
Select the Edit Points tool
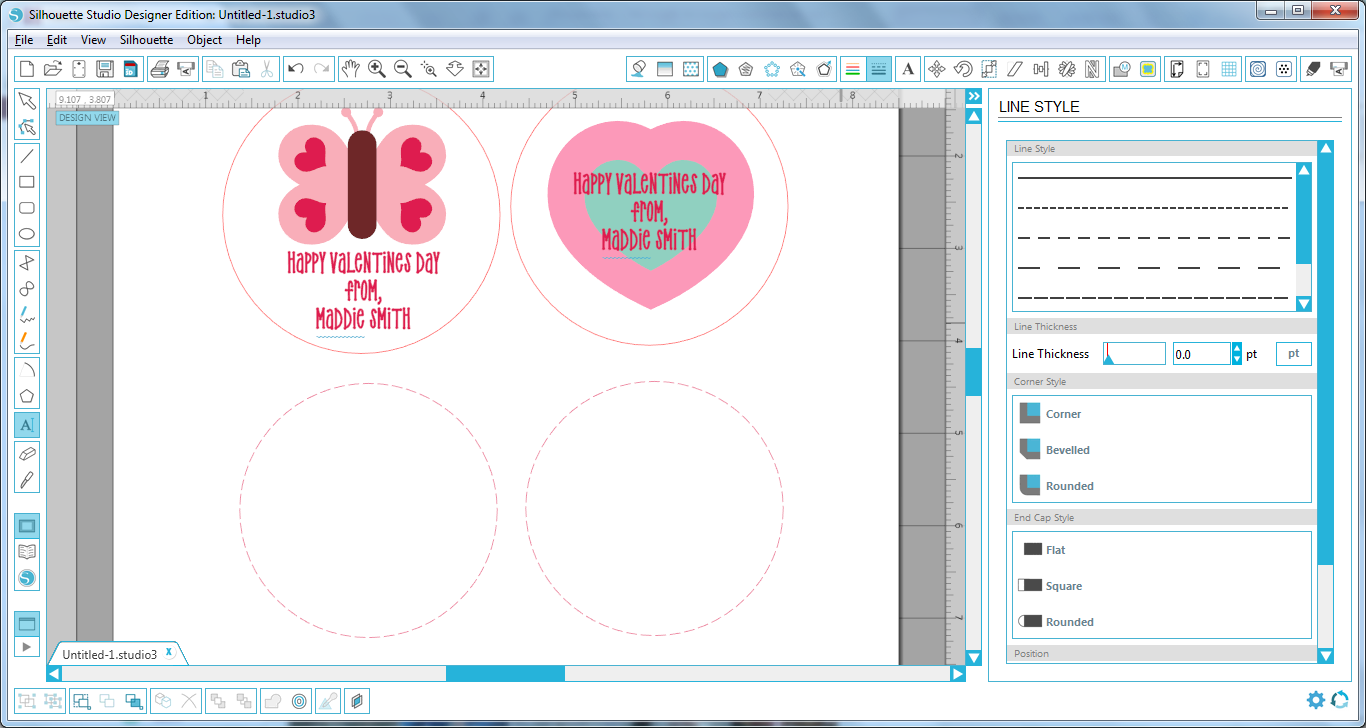[27, 127]
